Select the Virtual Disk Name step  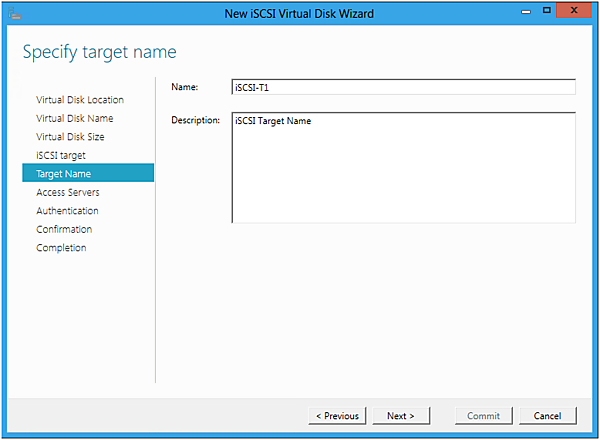(75, 118)
